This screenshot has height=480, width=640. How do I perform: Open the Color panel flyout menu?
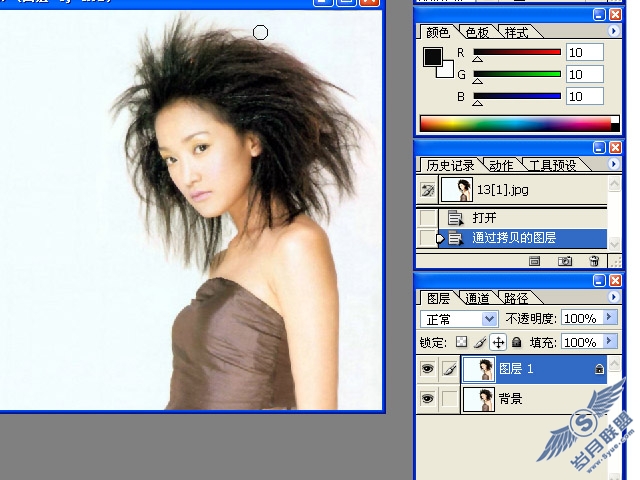point(613,31)
